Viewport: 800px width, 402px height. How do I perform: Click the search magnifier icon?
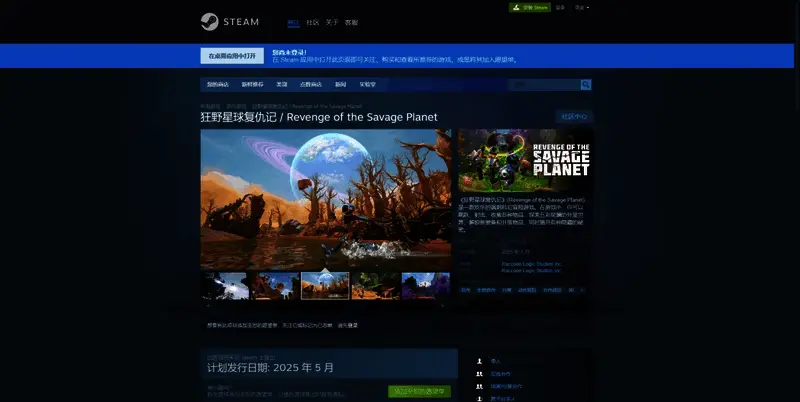click(x=586, y=85)
